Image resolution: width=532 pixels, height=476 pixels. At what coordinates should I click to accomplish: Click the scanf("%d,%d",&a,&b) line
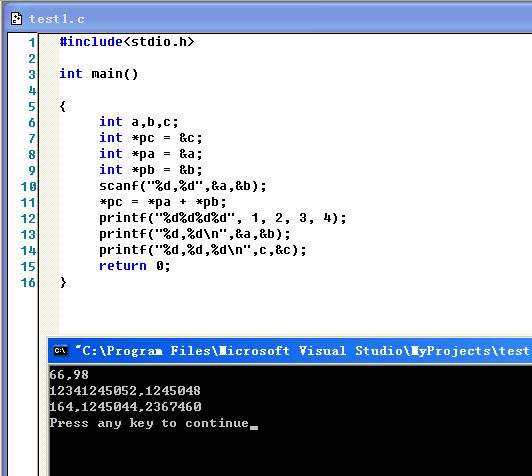(x=183, y=186)
